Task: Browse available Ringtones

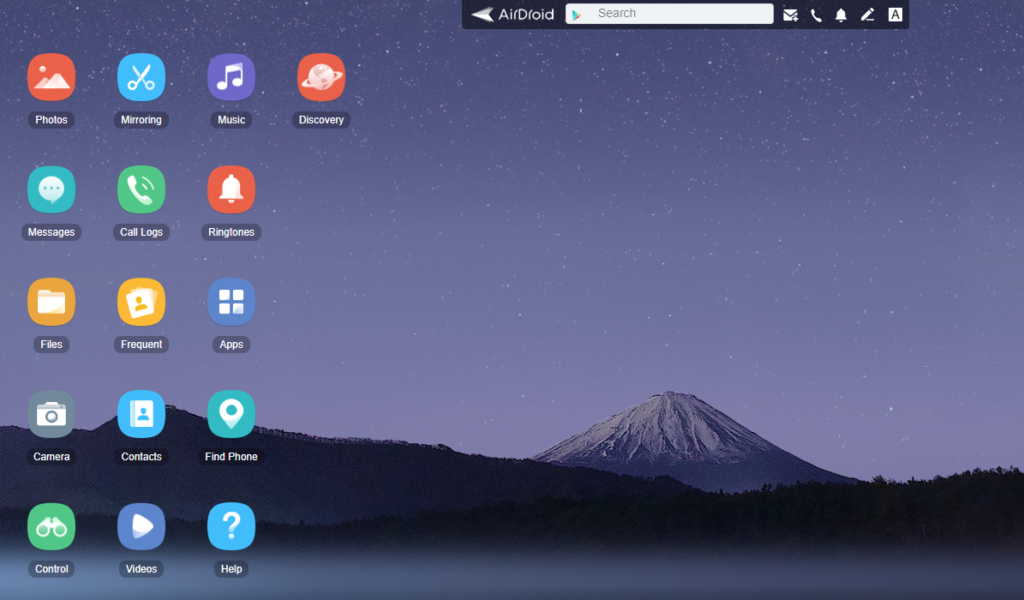Action: [231, 189]
